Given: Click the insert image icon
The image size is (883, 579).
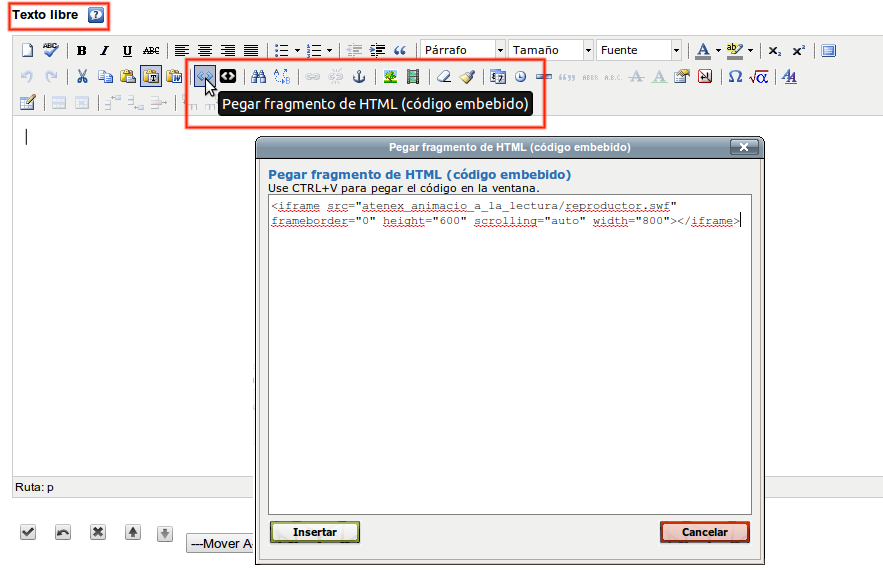Looking at the screenshot, I should (x=388, y=76).
